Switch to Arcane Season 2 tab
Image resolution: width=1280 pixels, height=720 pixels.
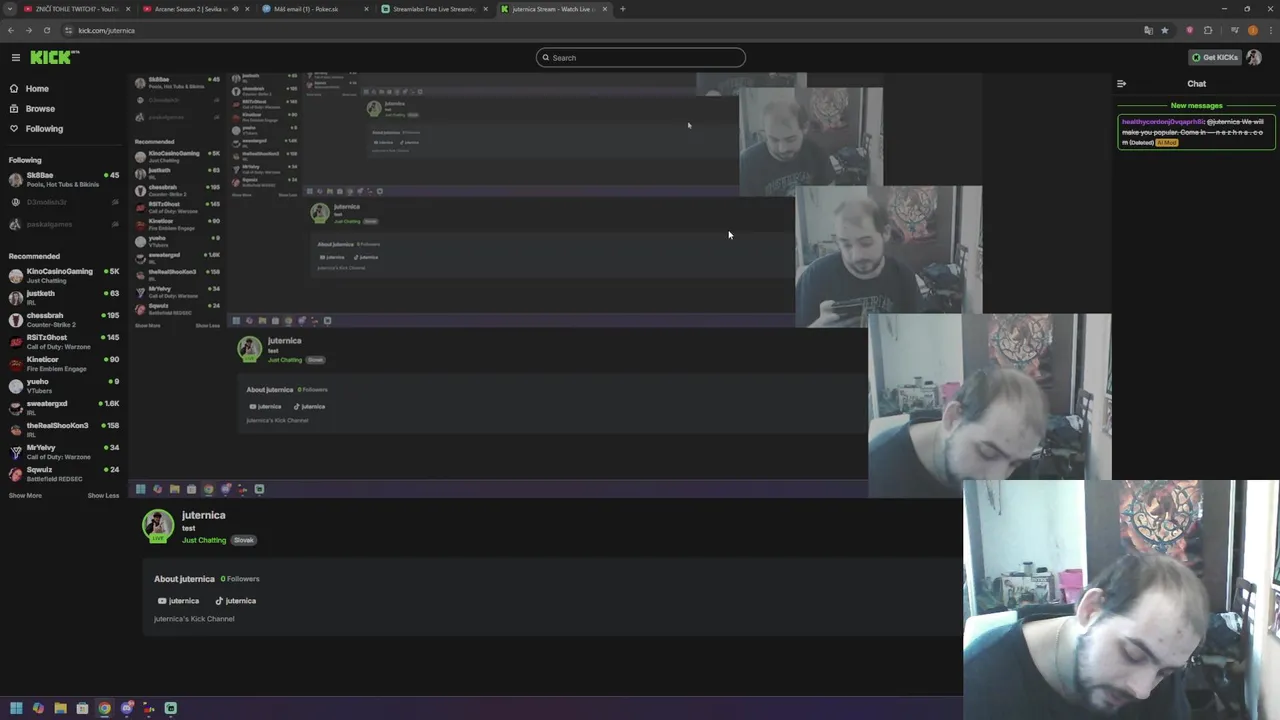coord(195,9)
